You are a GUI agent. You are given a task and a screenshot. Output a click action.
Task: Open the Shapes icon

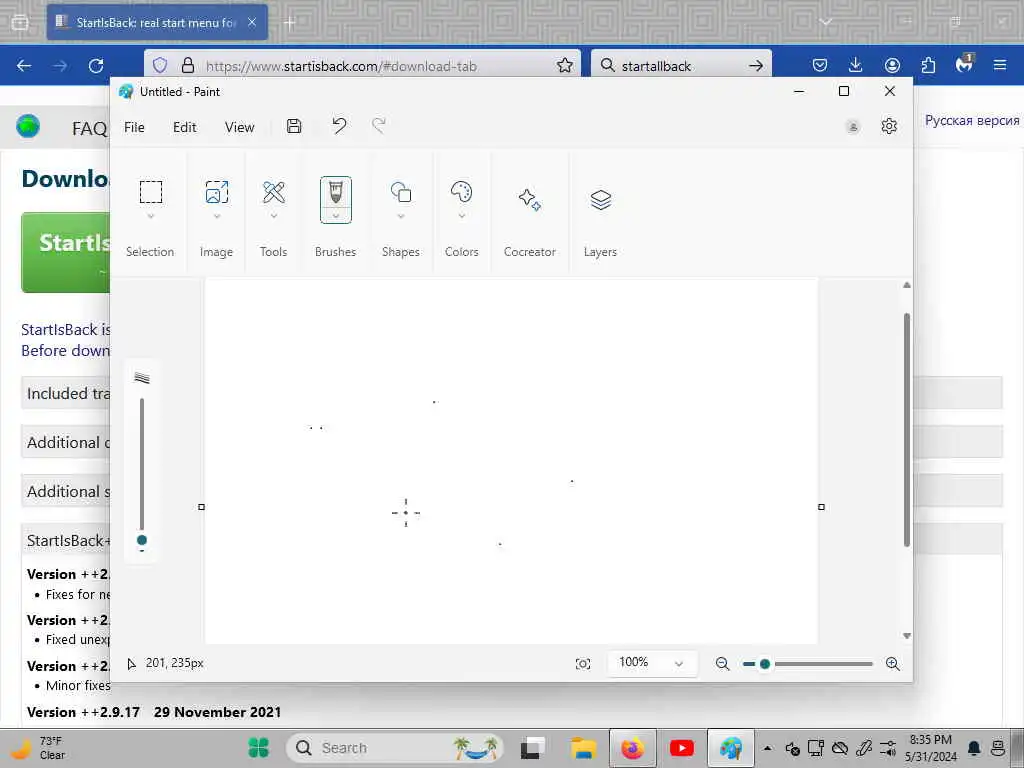(x=401, y=192)
